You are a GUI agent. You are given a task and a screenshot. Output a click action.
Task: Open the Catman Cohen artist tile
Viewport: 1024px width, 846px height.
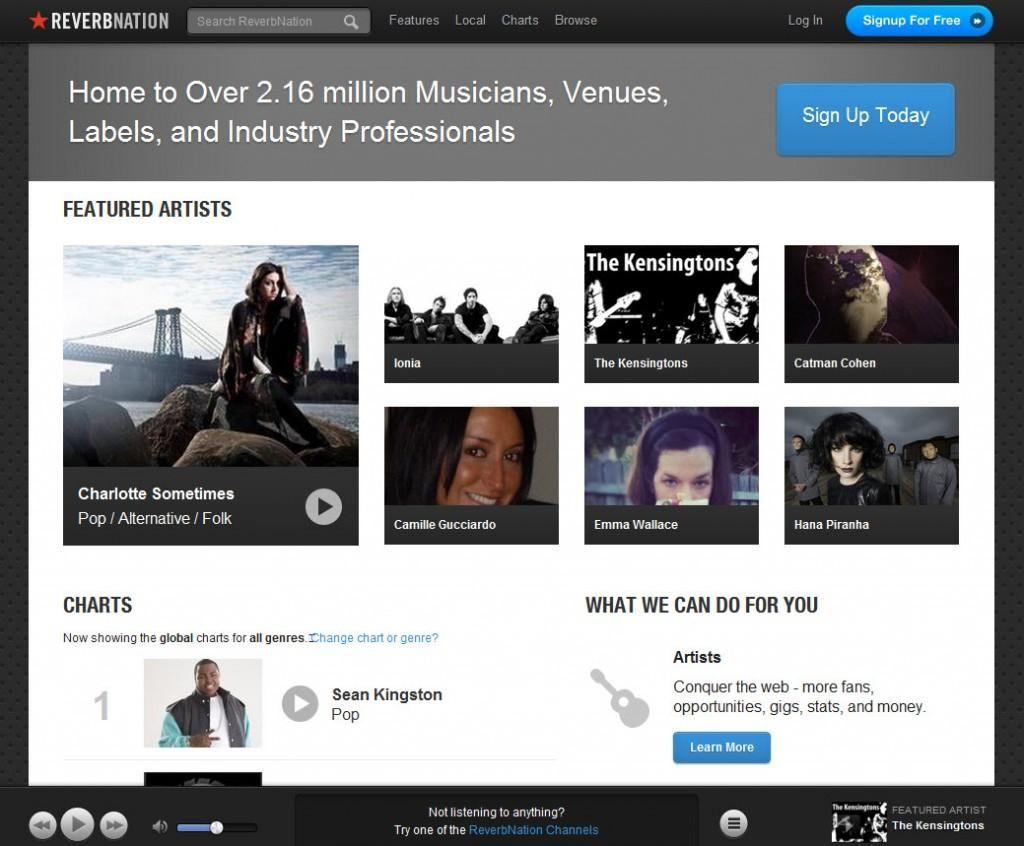[871, 314]
